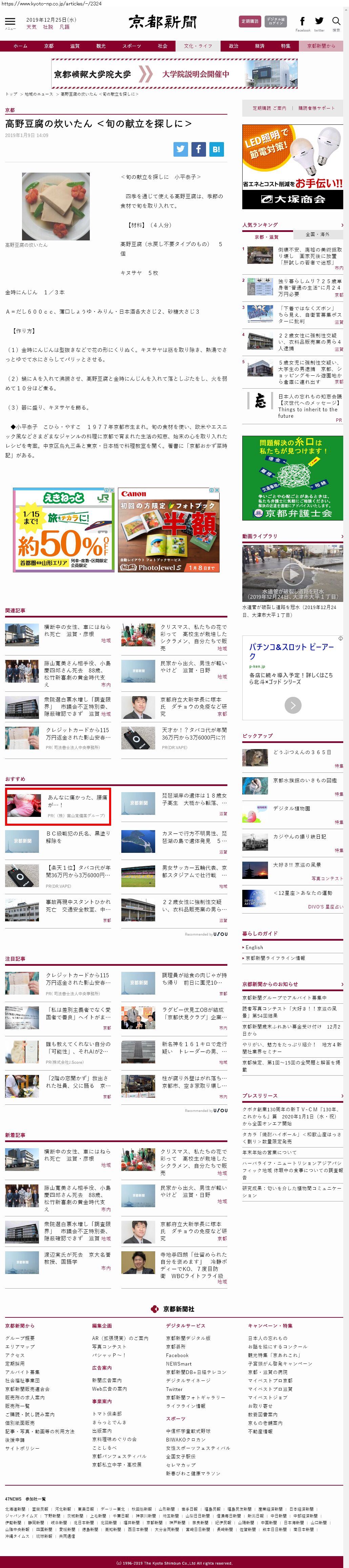
Task: Click the 定期購読 button
Action: [249, 21]
